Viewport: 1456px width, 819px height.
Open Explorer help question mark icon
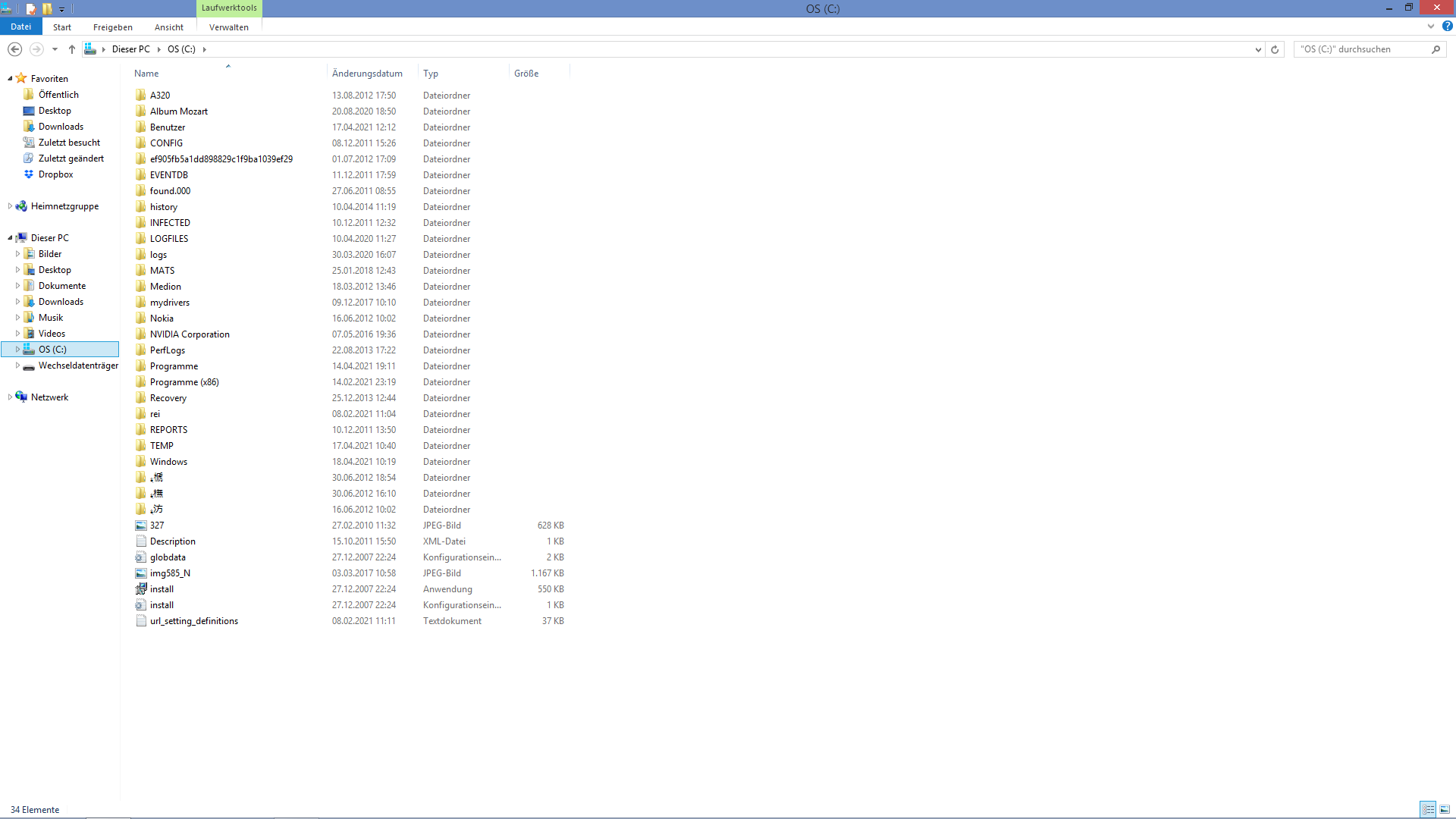[1447, 27]
